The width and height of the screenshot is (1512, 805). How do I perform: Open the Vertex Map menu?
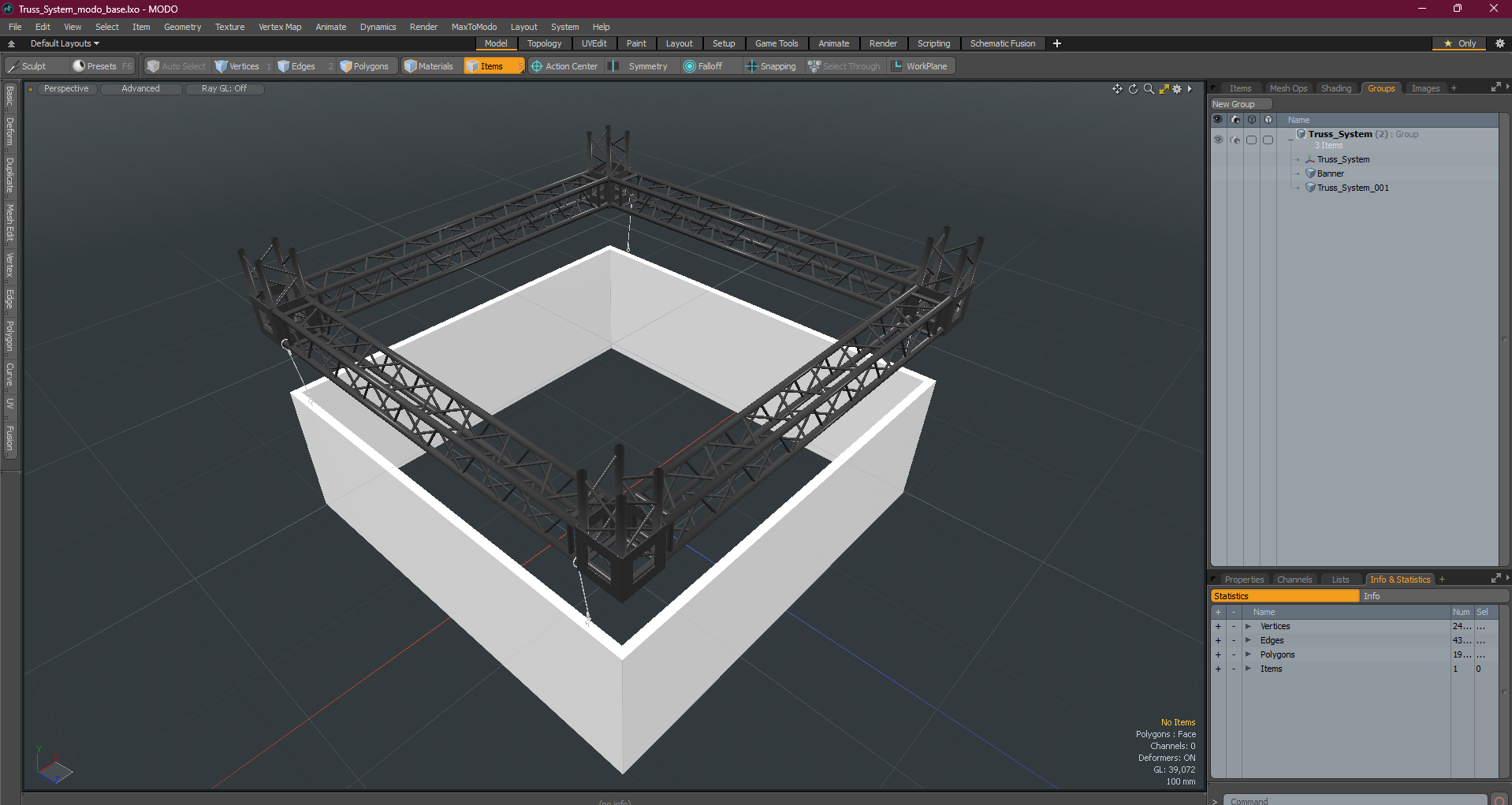(x=280, y=27)
